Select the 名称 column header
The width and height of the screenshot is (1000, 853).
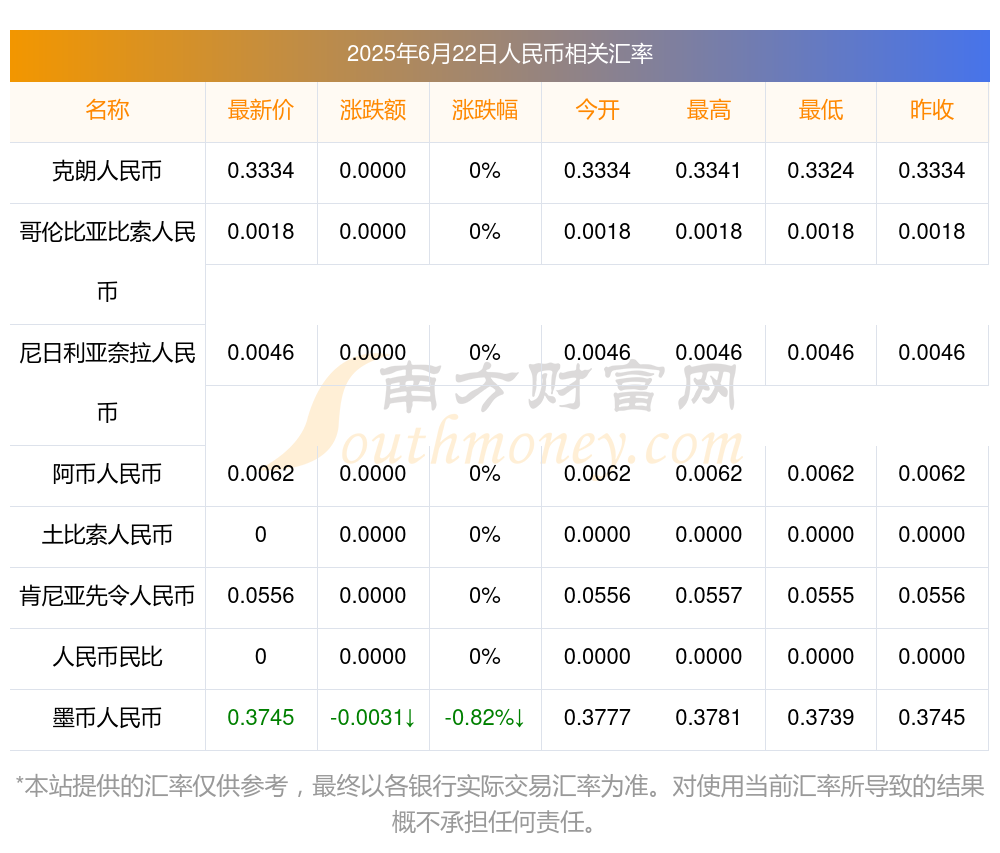click(x=107, y=110)
